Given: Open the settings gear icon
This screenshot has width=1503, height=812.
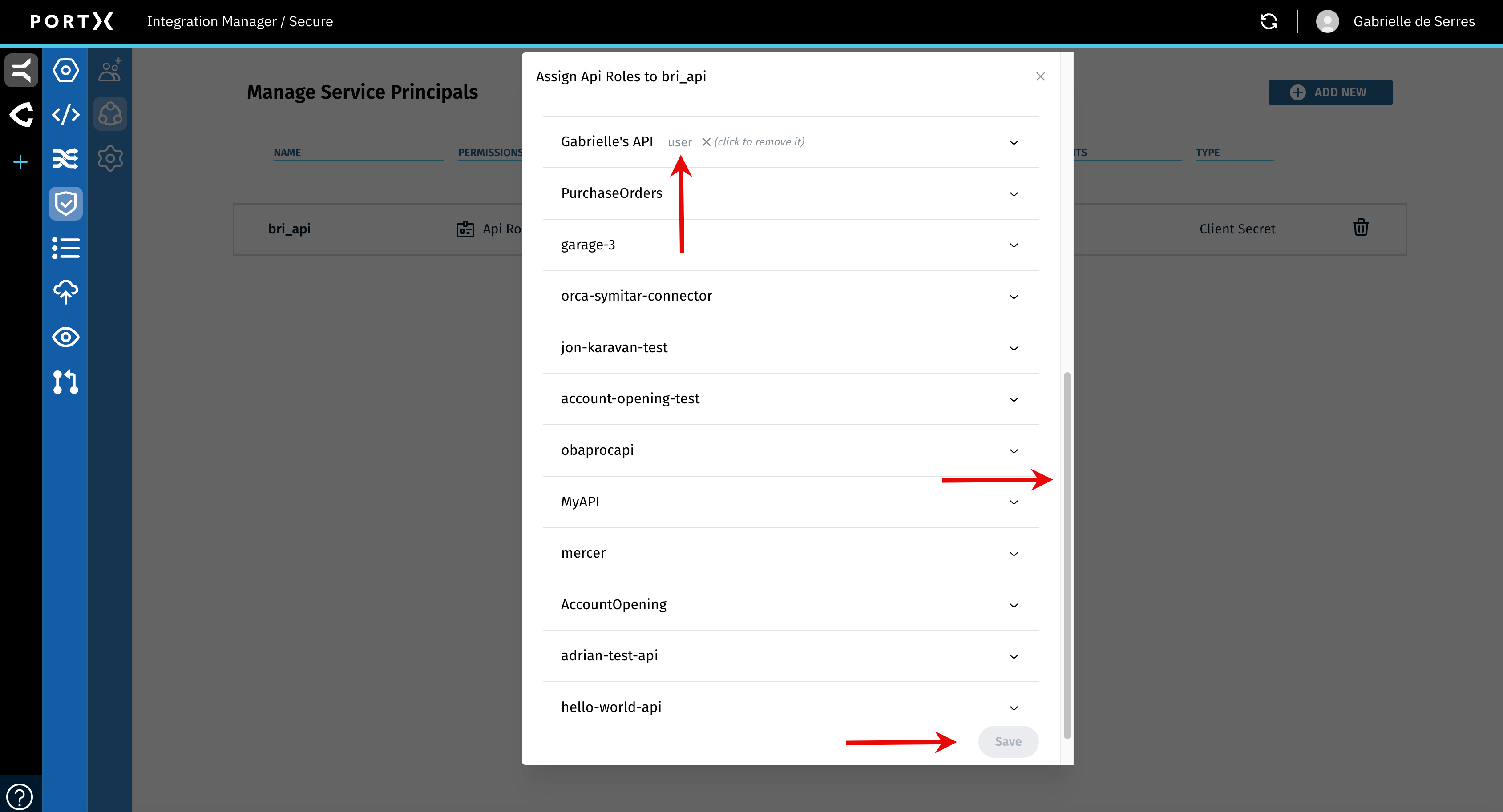Looking at the screenshot, I should (x=110, y=158).
